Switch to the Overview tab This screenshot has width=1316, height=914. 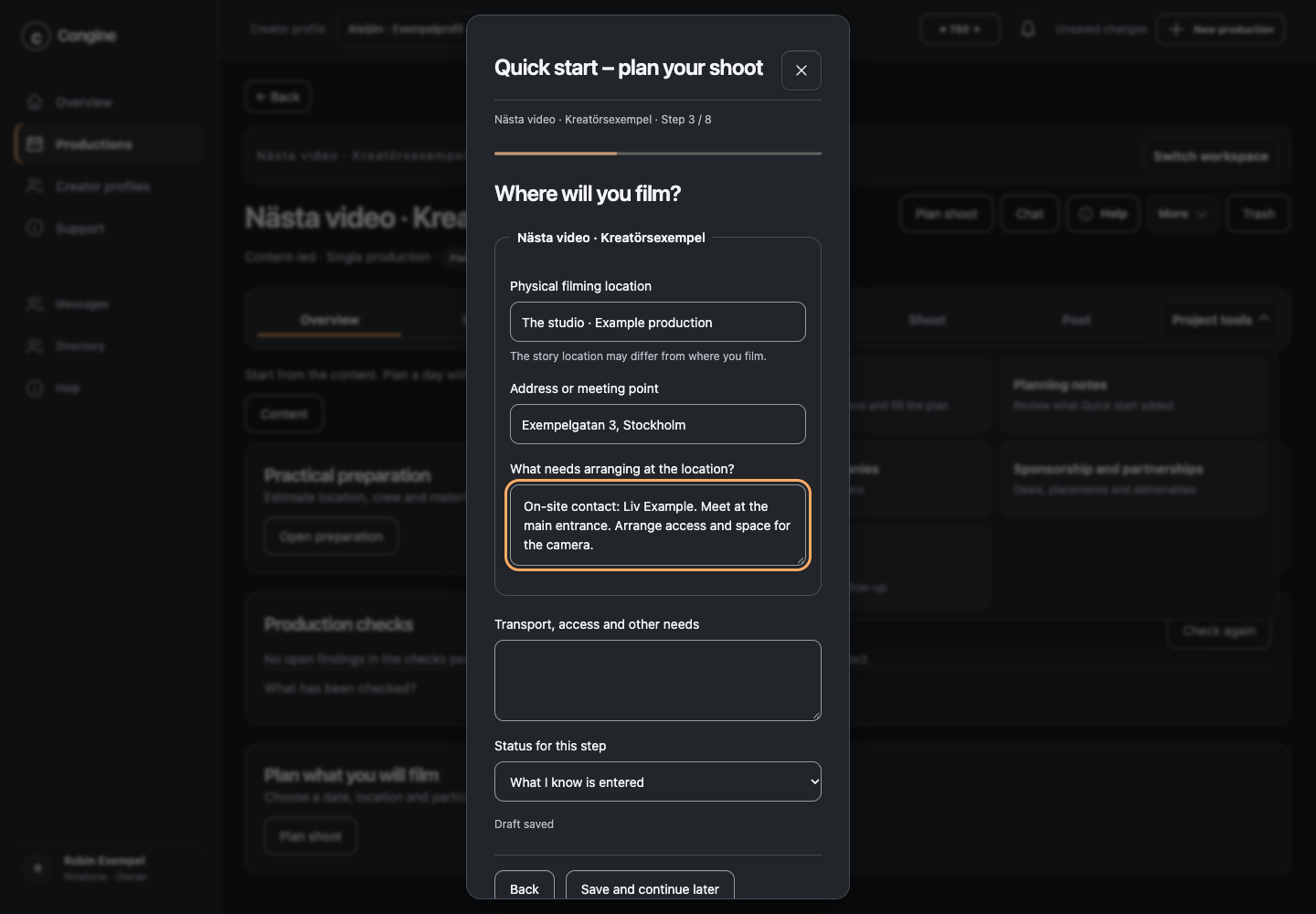click(329, 320)
